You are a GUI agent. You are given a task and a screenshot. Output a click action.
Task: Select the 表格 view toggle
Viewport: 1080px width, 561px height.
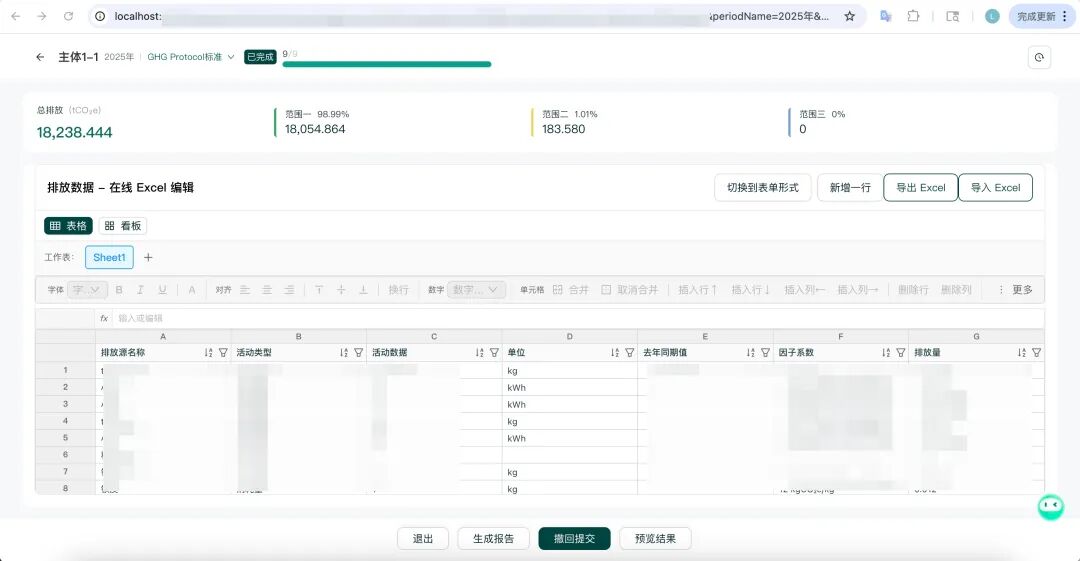pyautogui.click(x=68, y=226)
